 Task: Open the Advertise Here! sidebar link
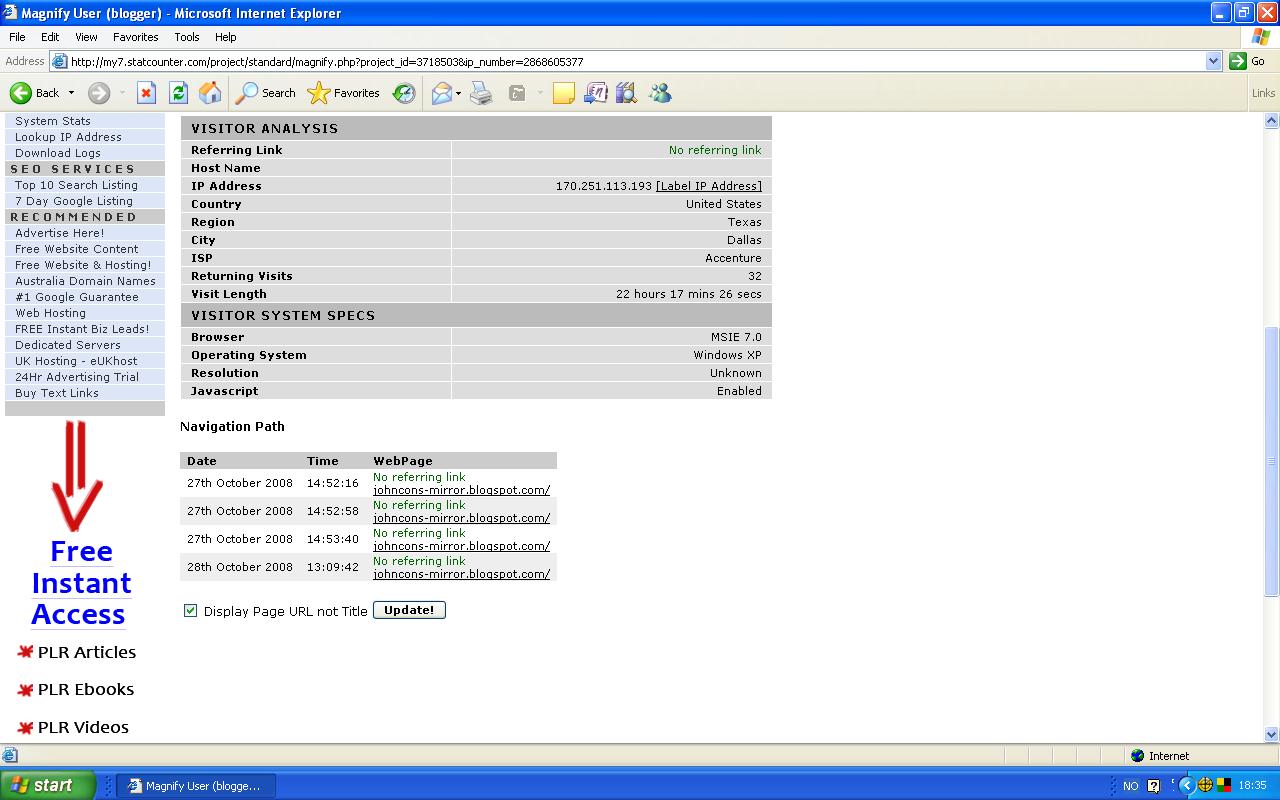pos(59,233)
